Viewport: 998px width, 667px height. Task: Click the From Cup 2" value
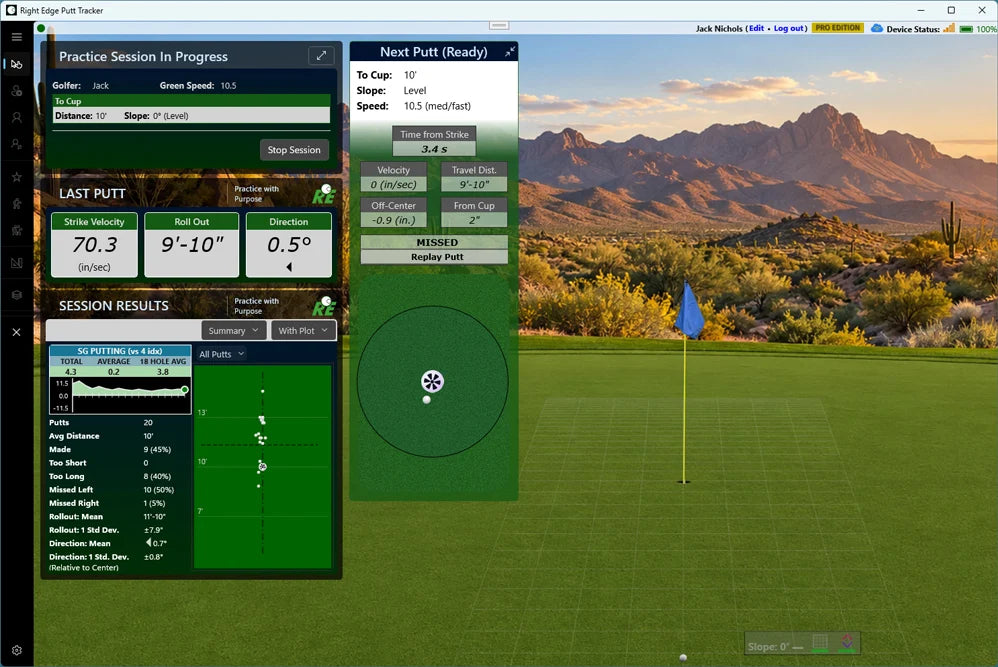click(474, 220)
